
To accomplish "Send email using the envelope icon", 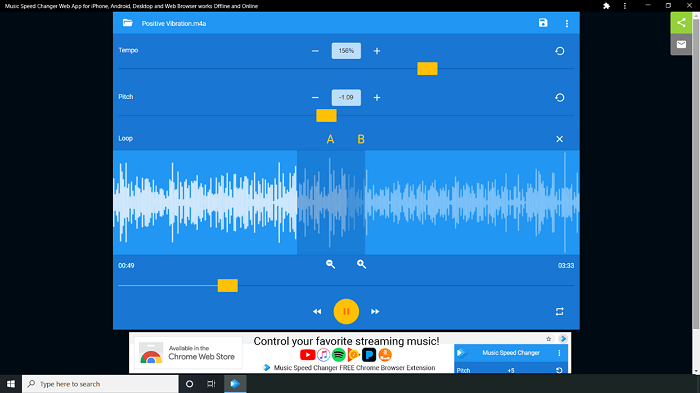I will point(681,44).
